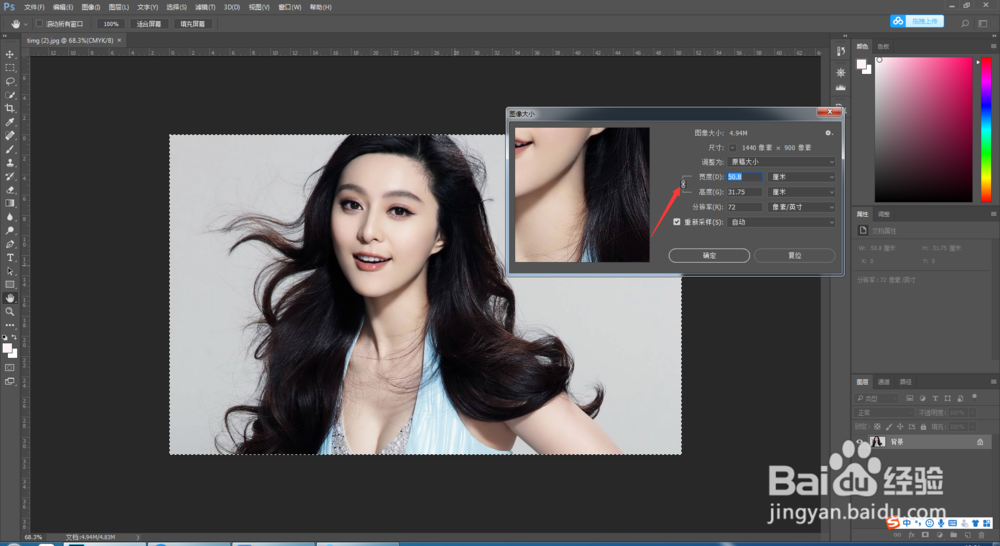Screen dimensions: 1000x546
Task: Open the height unit 厘米 dropdown
Action: click(x=801, y=192)
